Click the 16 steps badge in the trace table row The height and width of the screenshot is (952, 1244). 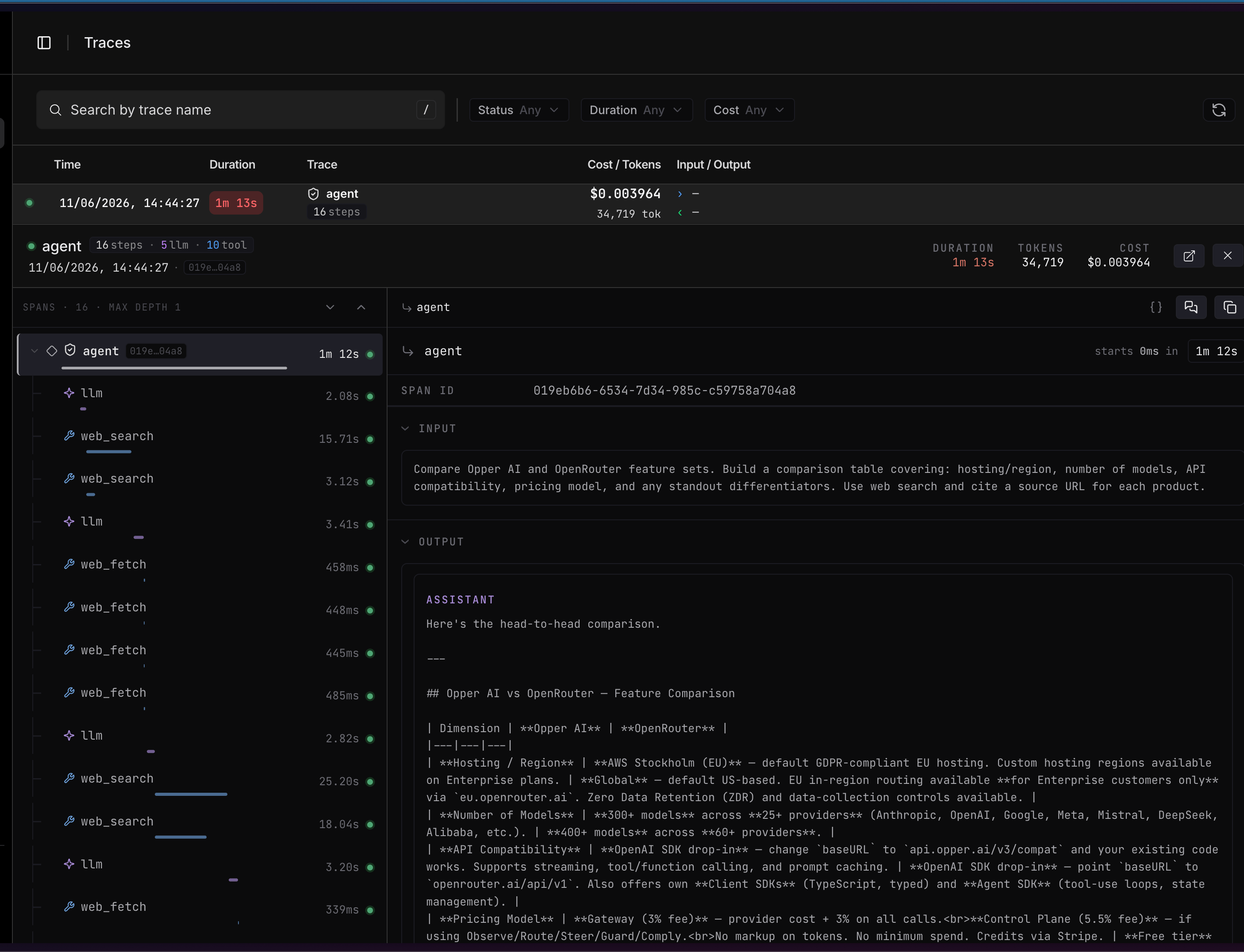click(x=337, y=212)
